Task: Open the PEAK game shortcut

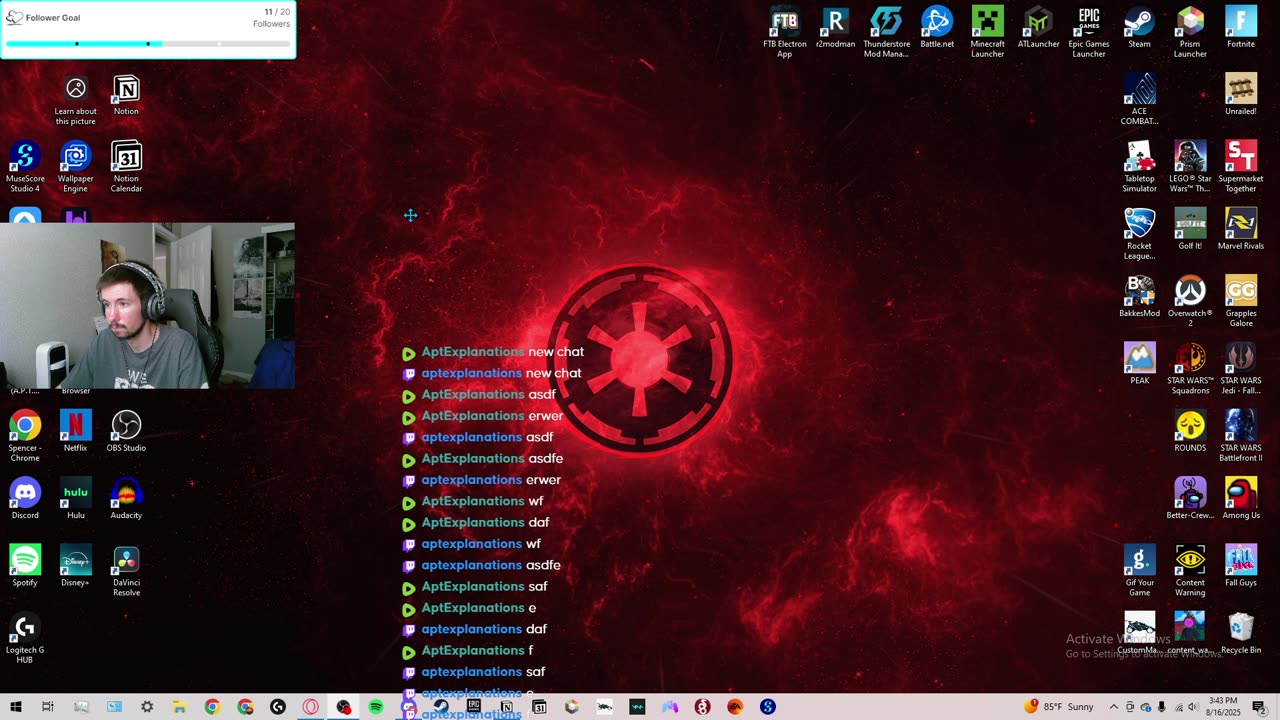Action: tap(1139, 364)
